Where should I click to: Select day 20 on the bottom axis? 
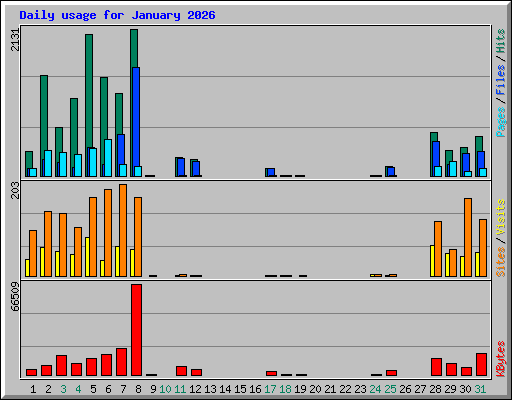point(315,389)
